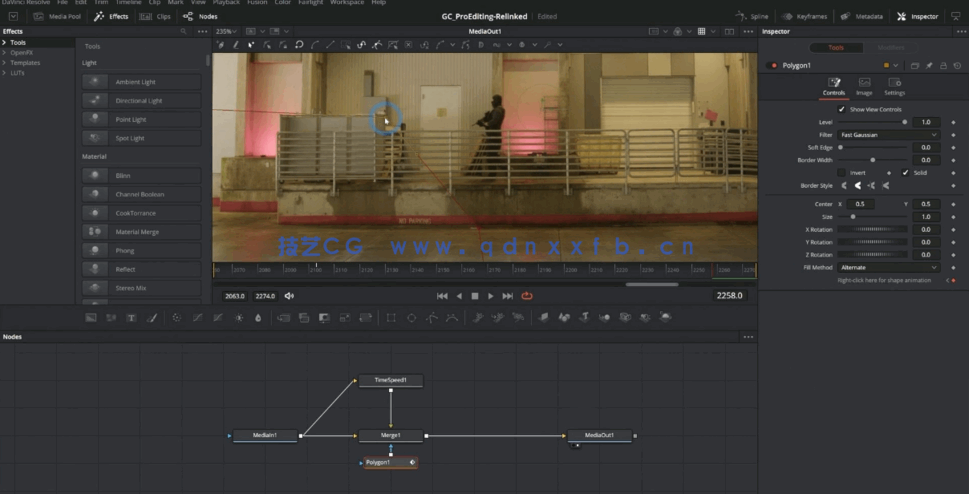Viewport: 969px width, 494px height.
Task: Add the Ambient Light tool
Action: tap(142, 82)
